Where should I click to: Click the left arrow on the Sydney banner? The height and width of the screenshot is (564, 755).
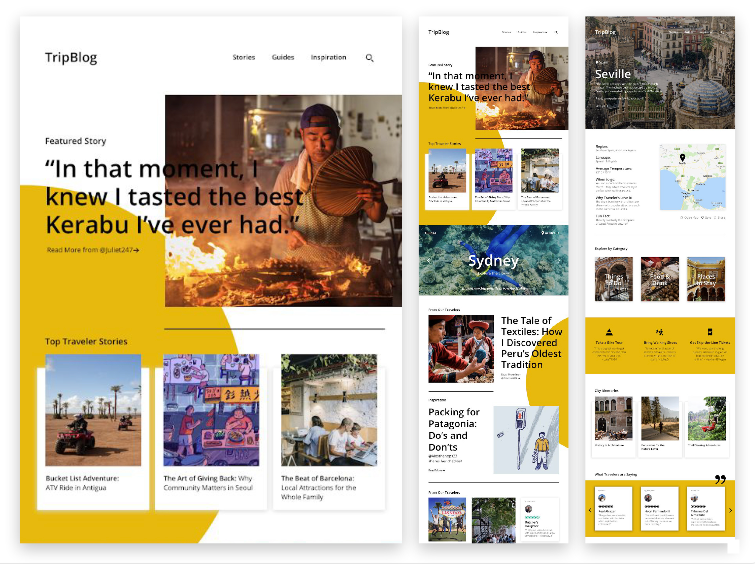point(428,261)
